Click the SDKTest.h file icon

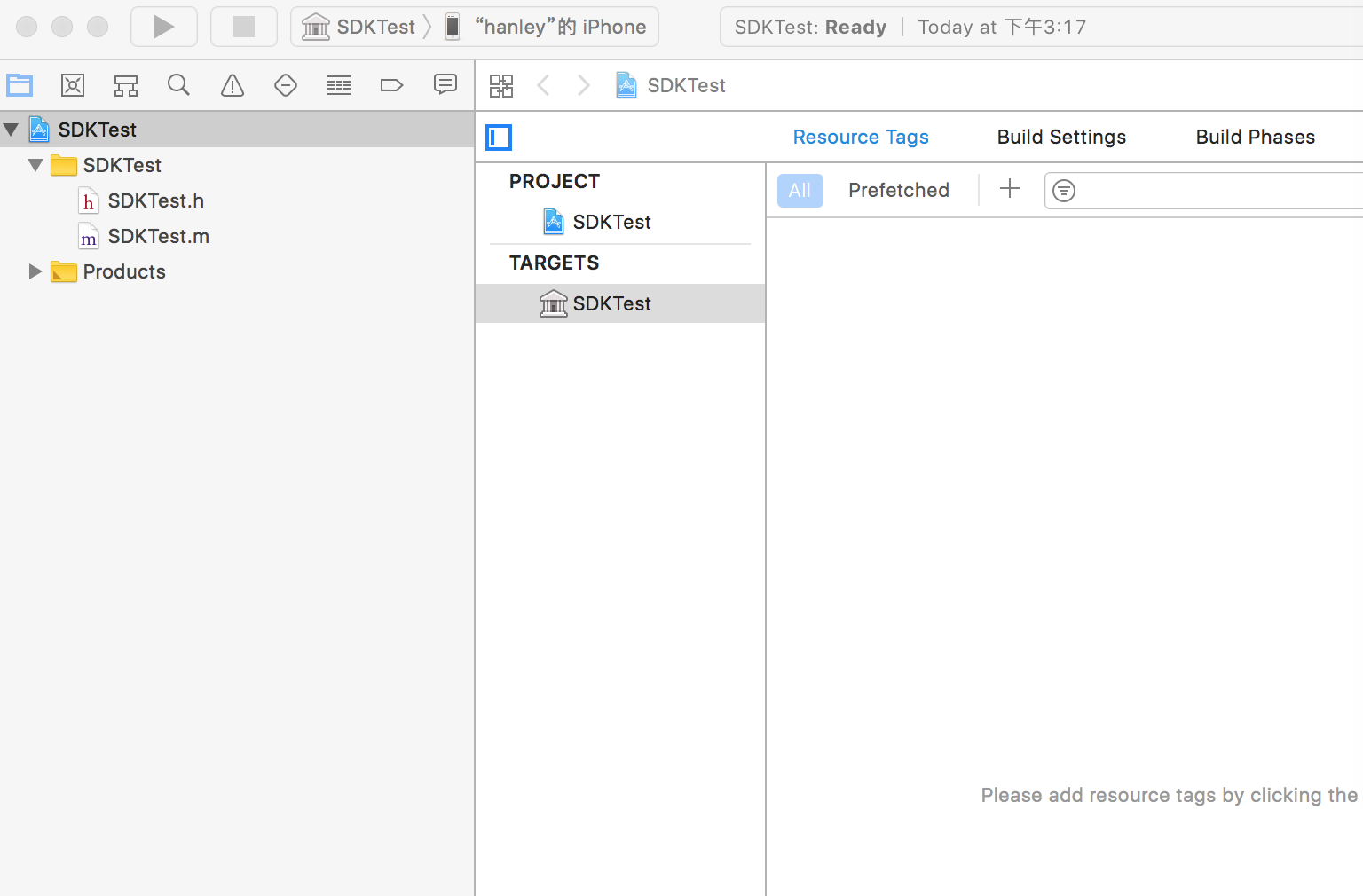coord(88,200)
